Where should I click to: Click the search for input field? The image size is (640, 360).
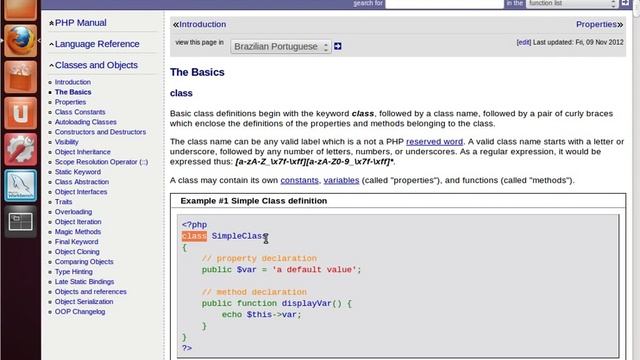coord(444,4)
